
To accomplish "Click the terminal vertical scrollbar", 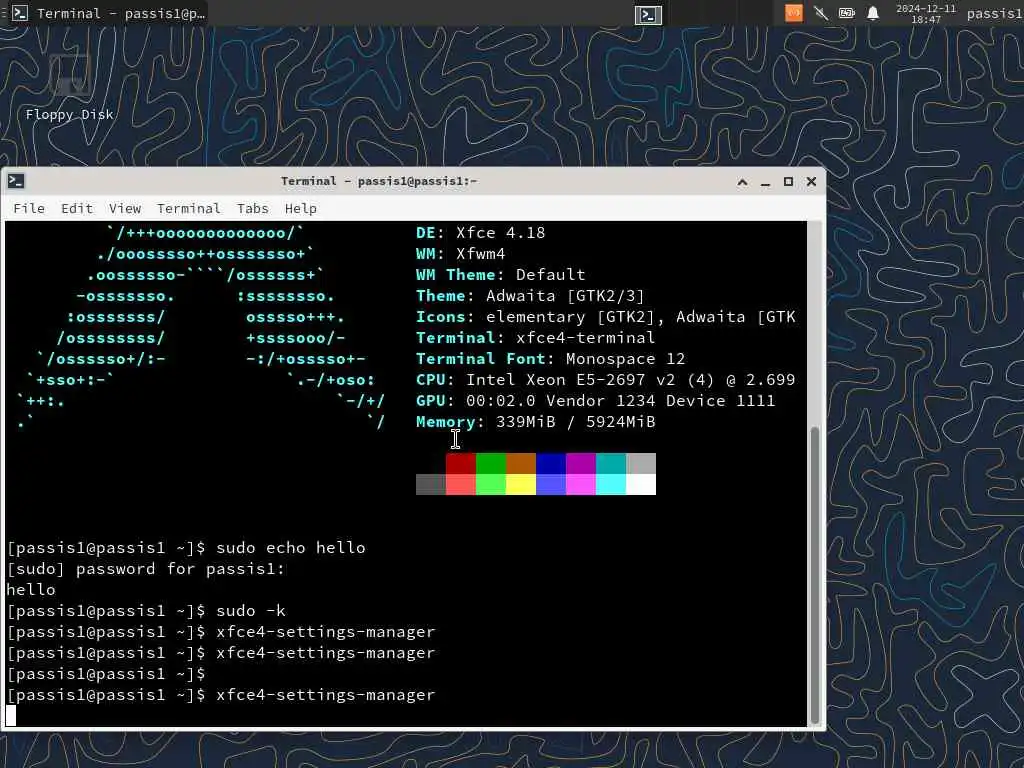I will (x=814, y=575).
